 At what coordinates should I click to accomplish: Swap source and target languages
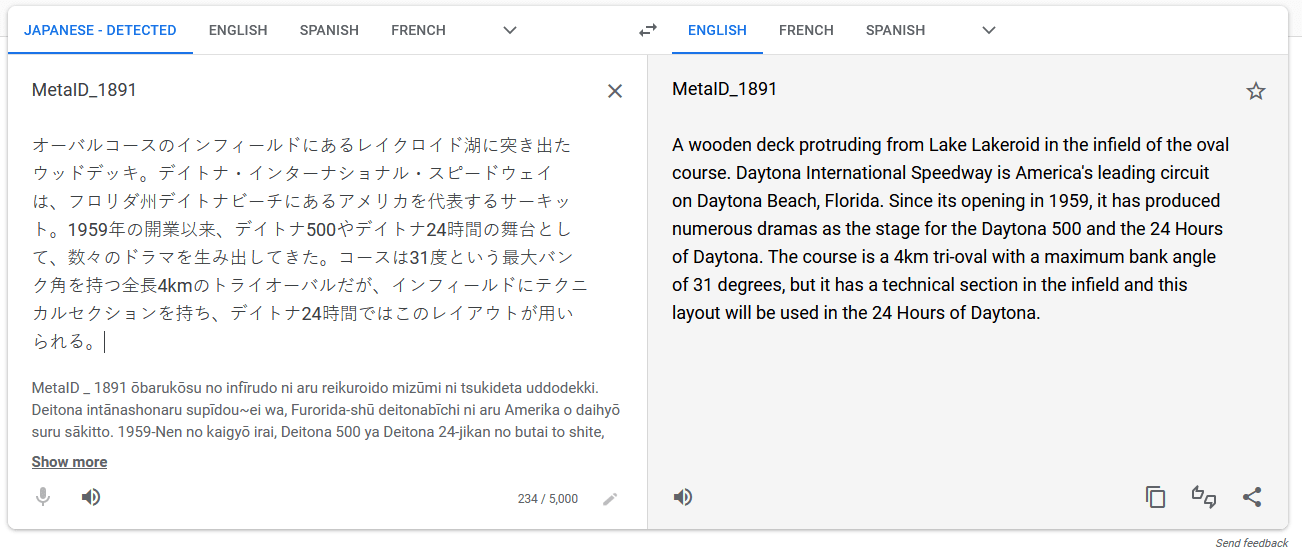click(x=648, y=30)
